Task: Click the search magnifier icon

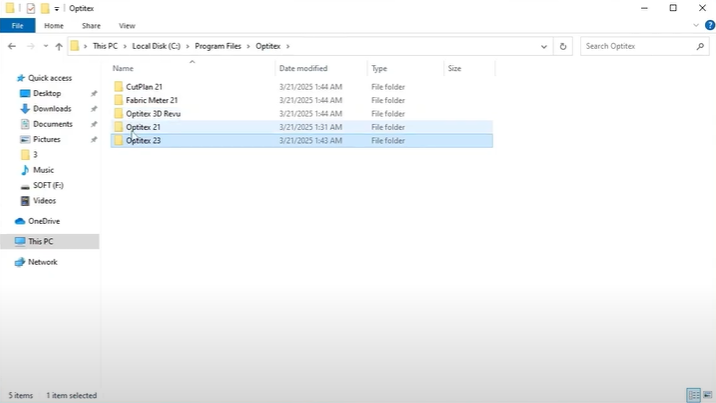Action: (700, 46)
